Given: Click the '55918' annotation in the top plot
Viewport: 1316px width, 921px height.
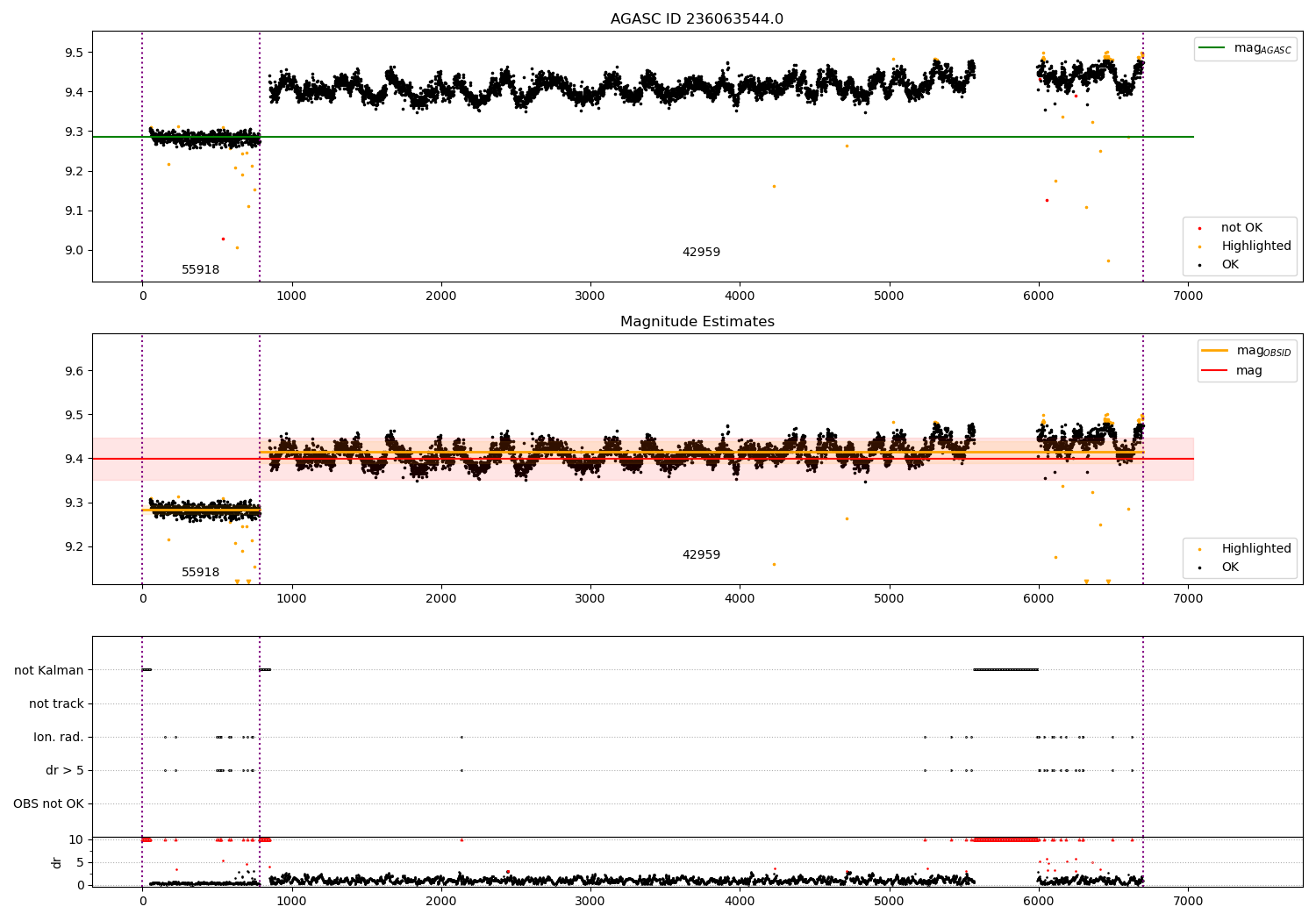Looking at the screenshot, I should tap(200, 270).
